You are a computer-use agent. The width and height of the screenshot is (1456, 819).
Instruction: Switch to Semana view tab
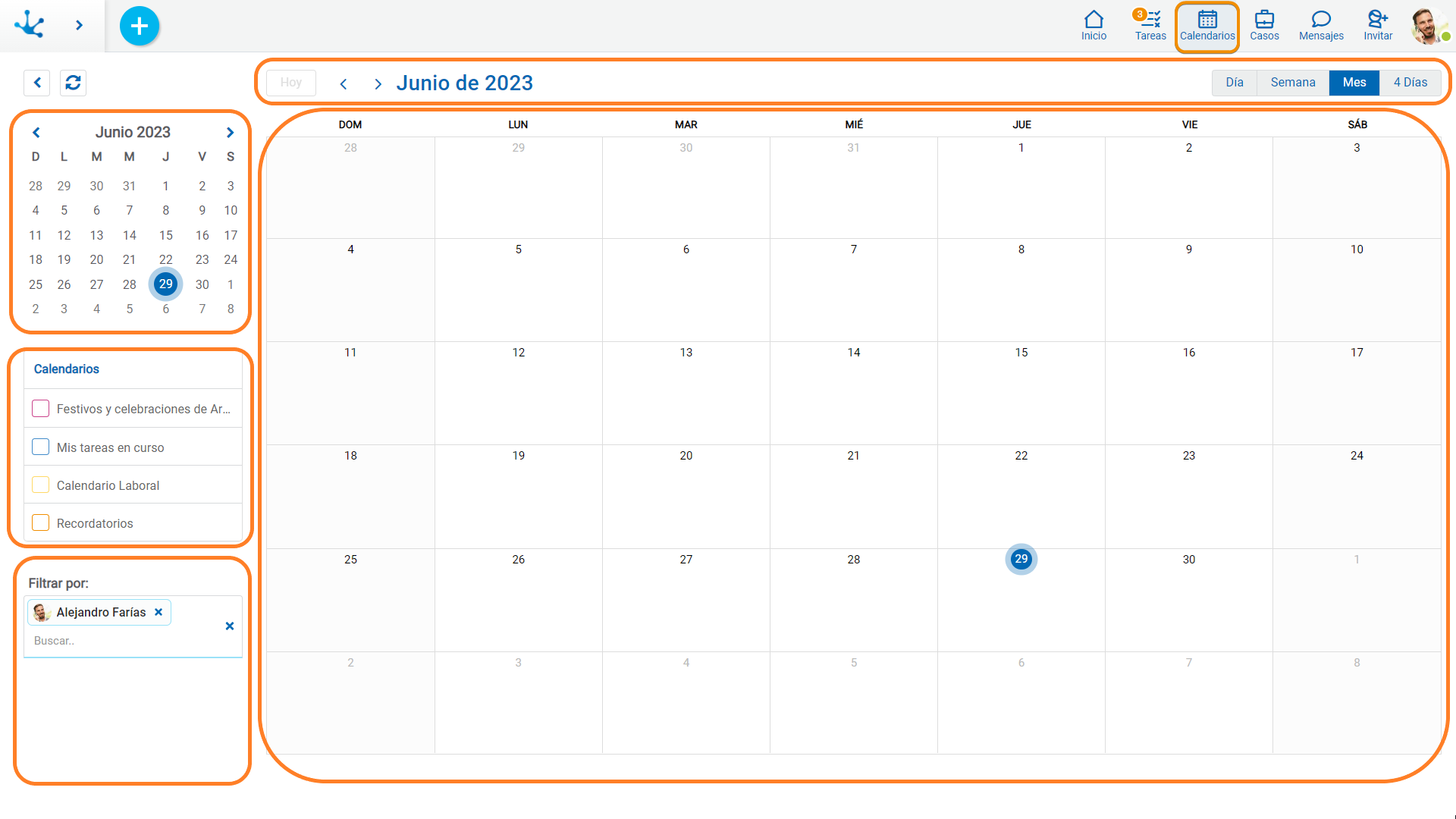[1292, 83]
